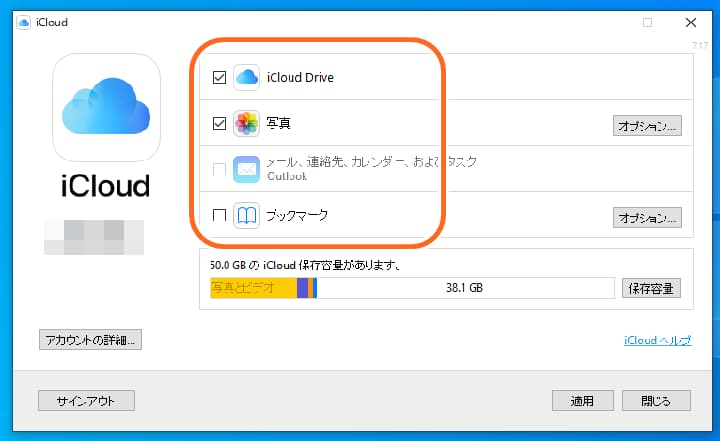This screenshot has width=720, height=441.
Task: Uncheck the 写真 checkbox
Action: click(219, 124)
